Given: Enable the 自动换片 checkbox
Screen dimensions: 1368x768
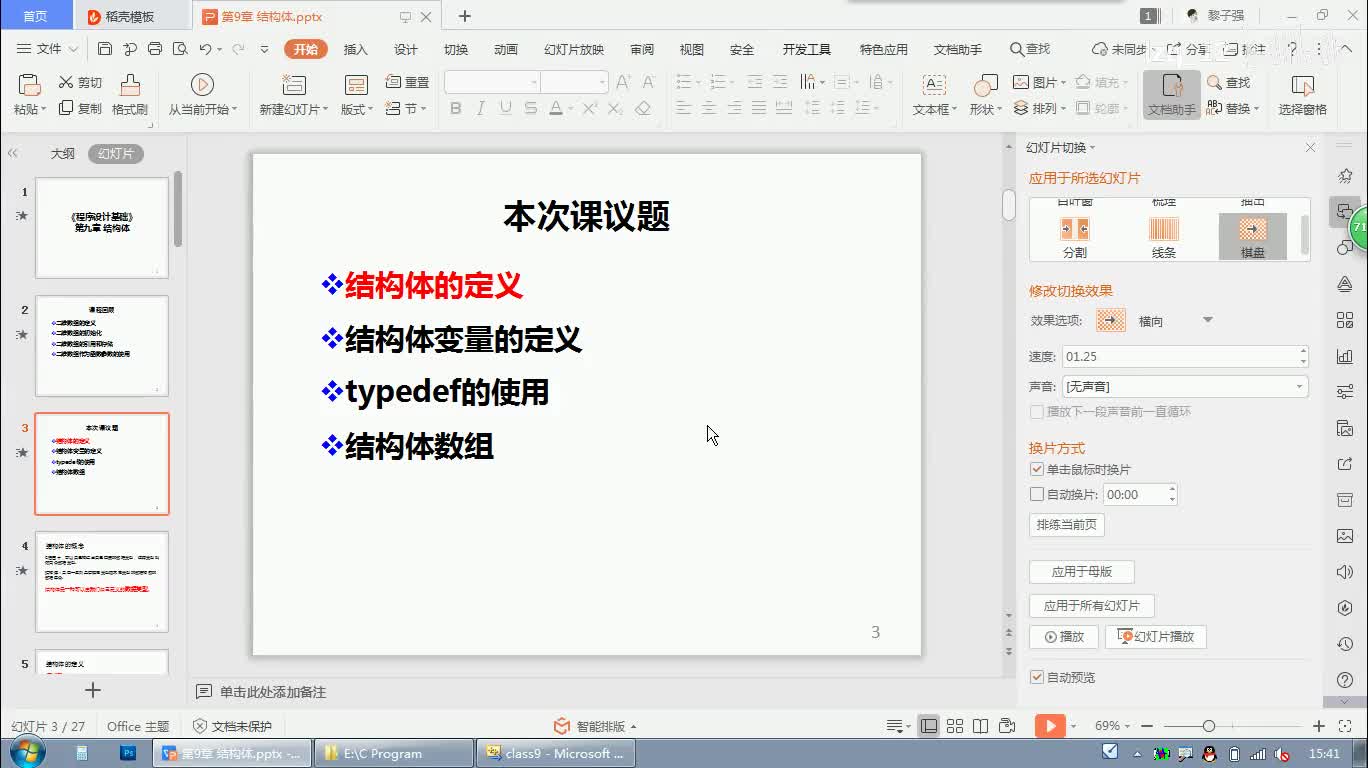Looking at the screenshot, I should [1037, 494].
